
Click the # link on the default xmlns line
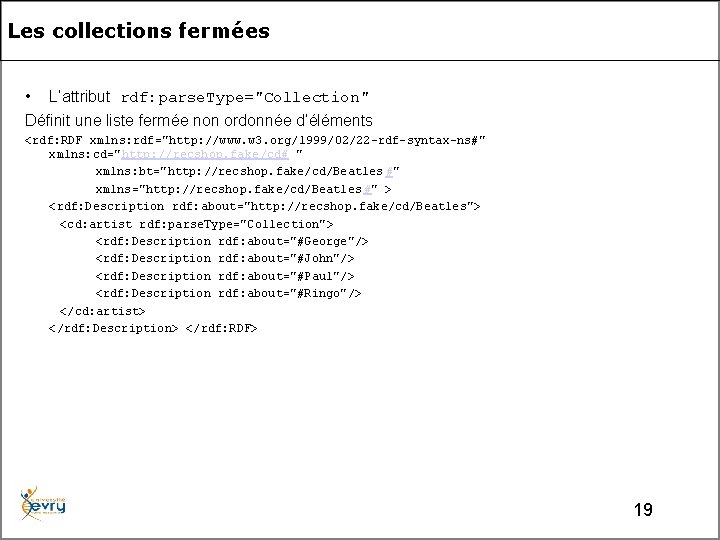pyautogui.click(x=369, y=189)
